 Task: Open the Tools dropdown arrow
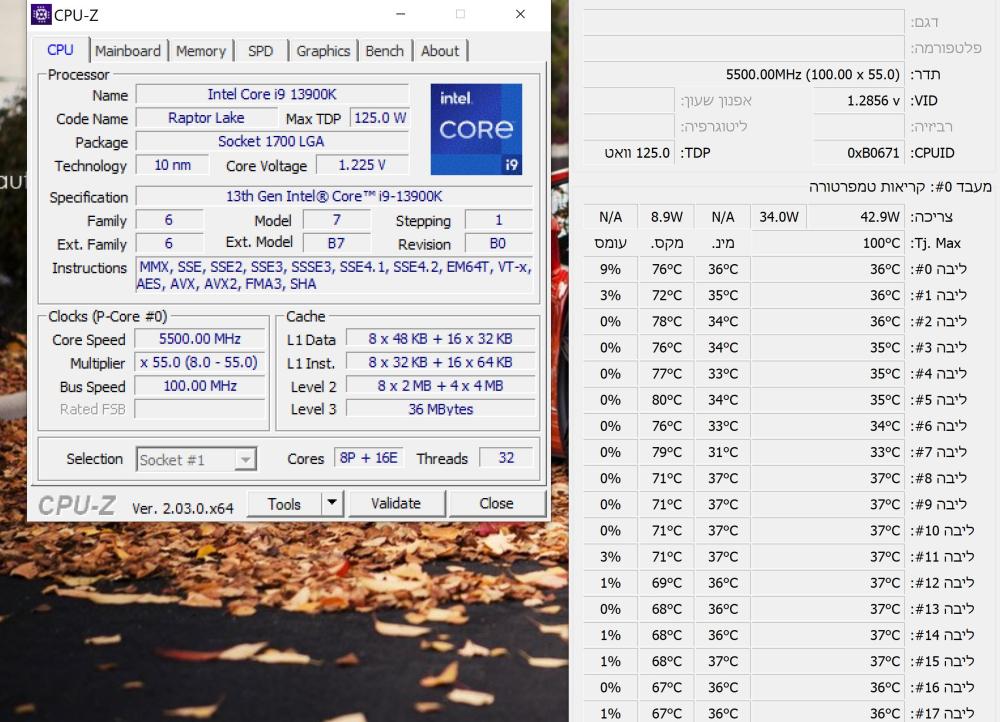click(x=332, y=504)
